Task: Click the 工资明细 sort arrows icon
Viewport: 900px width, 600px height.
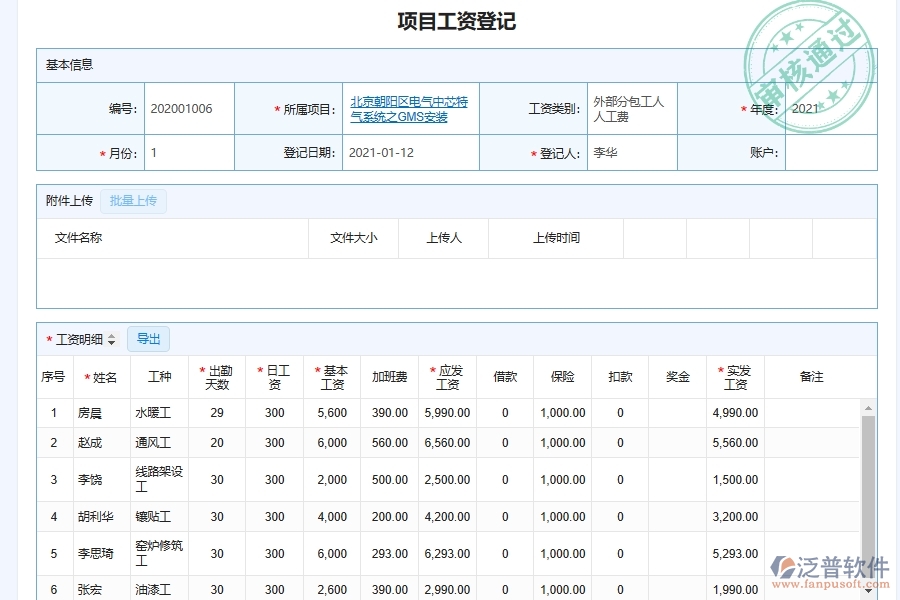Action: point(112,340)
